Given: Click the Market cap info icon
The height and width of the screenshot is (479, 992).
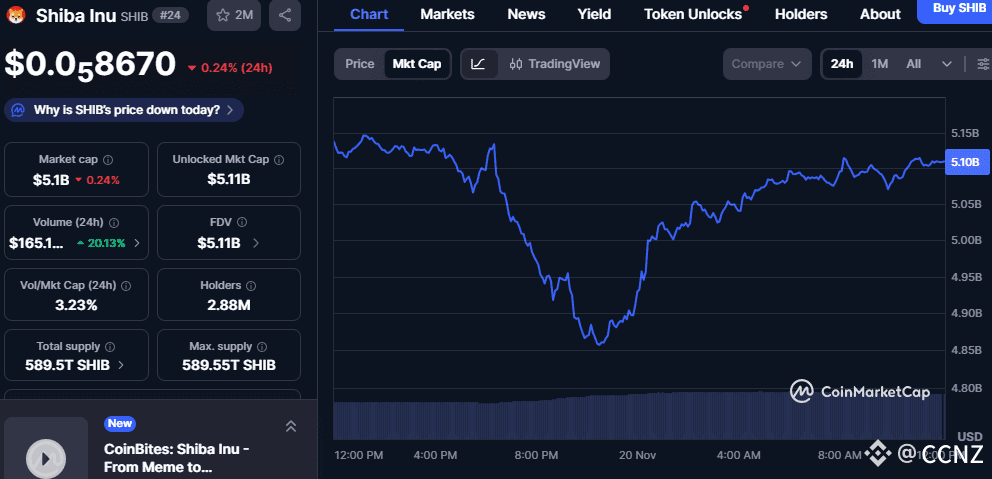Looking at the screenshot, I should point(108,160).
